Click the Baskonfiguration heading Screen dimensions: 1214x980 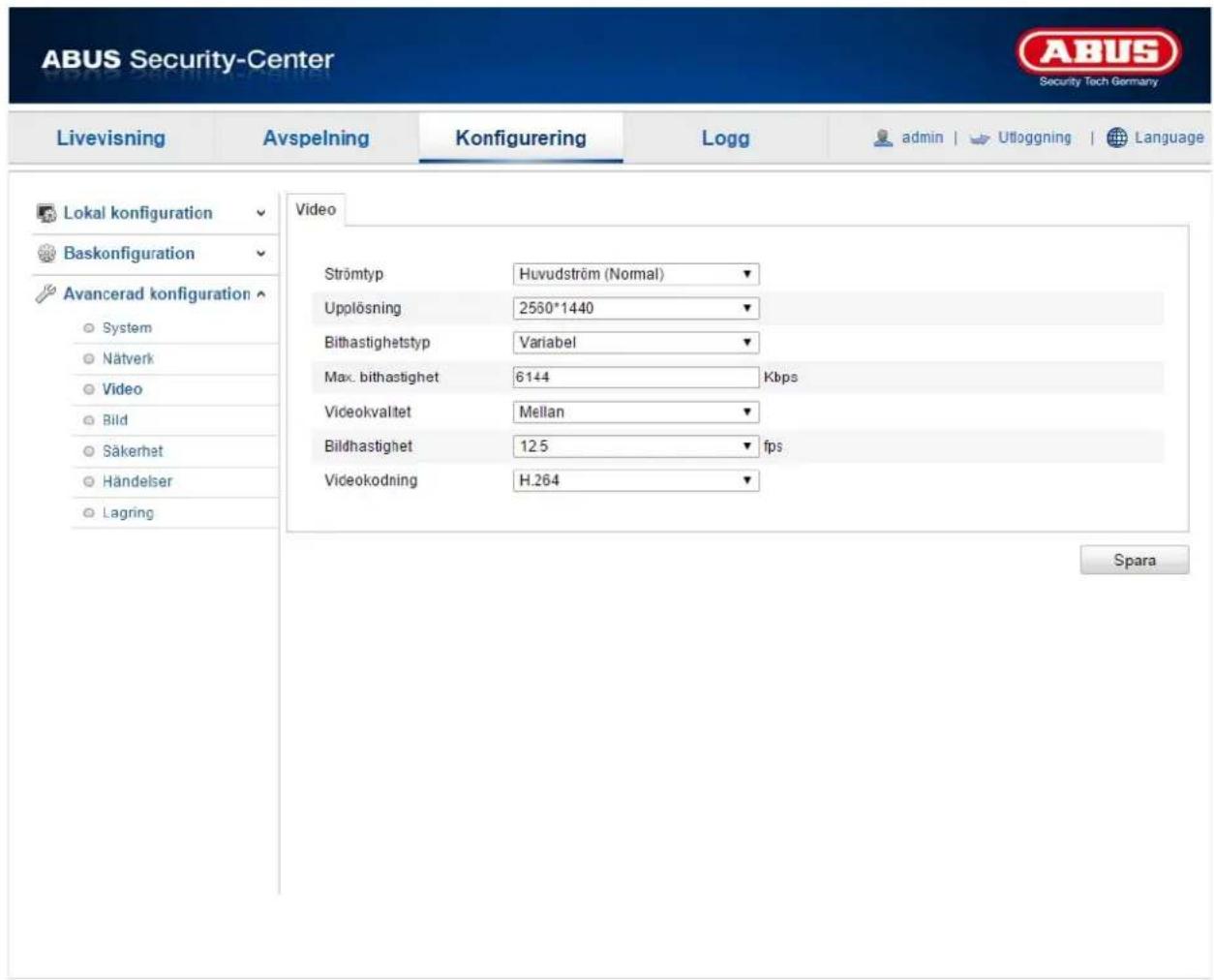click(129, 254)
